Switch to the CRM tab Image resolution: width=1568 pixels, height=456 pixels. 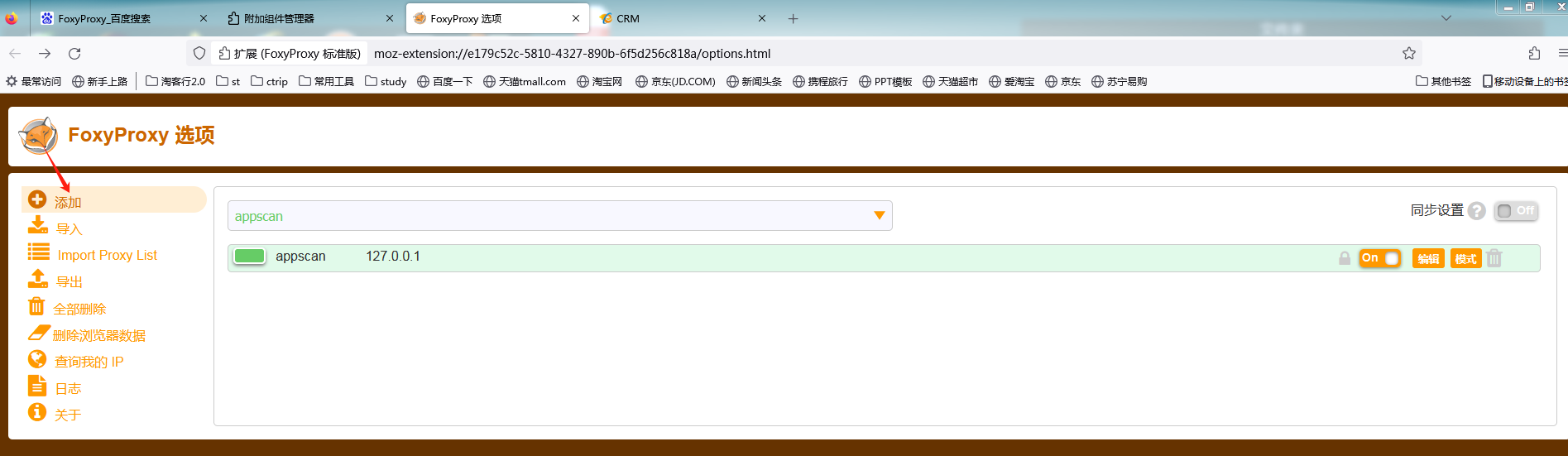683,18
